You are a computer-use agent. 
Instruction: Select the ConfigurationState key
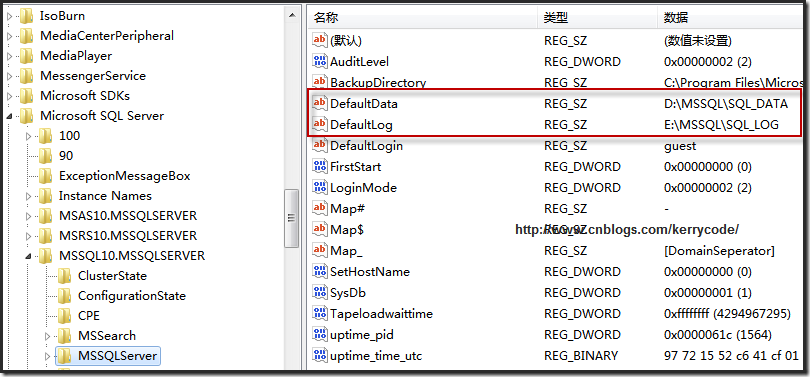pos(132,296)
